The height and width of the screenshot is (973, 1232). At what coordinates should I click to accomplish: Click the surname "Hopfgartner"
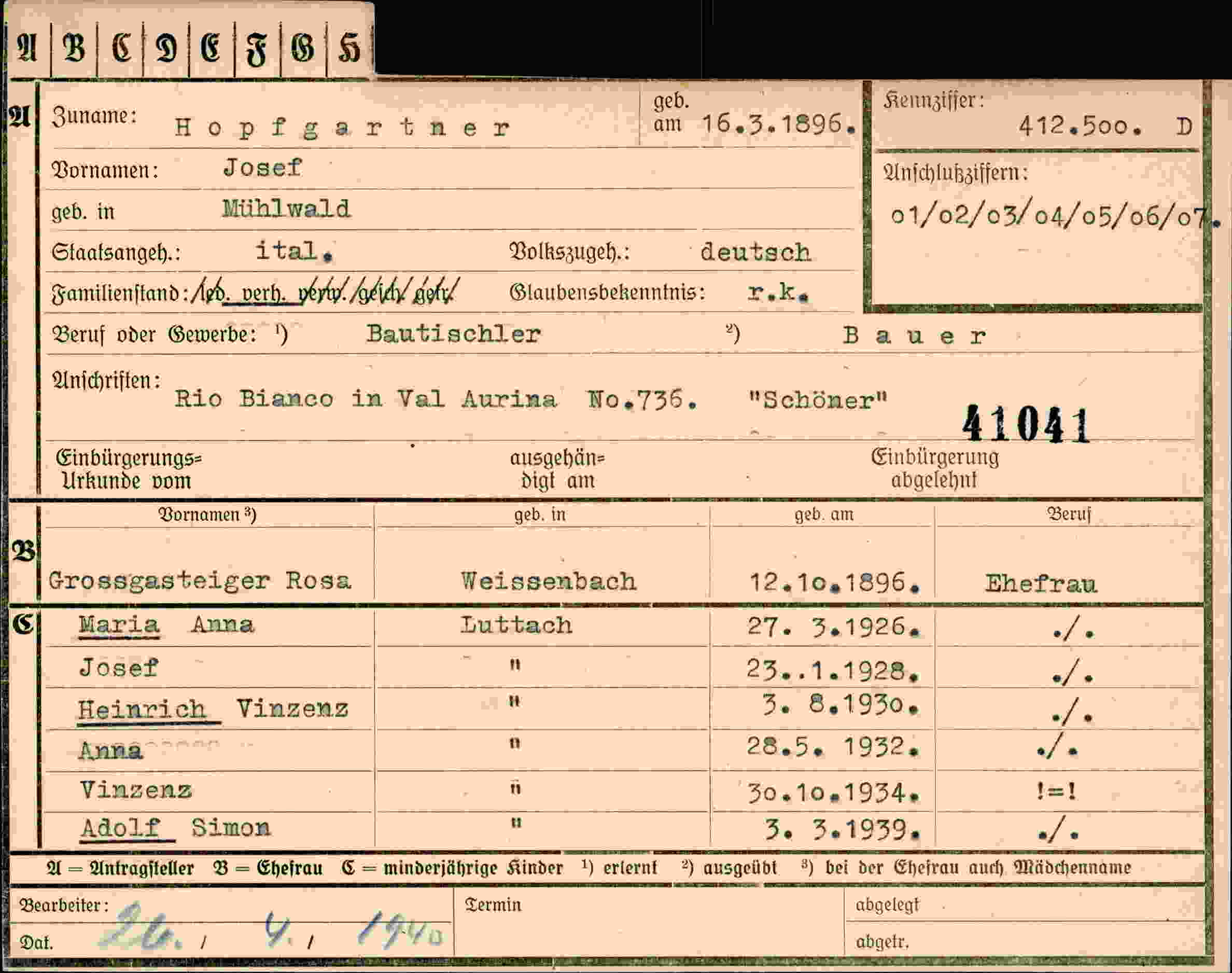342,128
